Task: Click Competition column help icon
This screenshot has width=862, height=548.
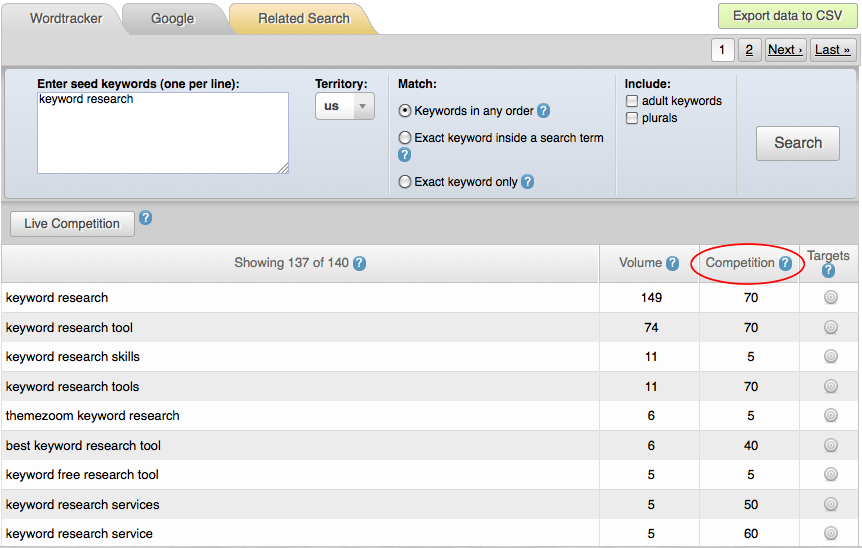Action: coord(785,263)
